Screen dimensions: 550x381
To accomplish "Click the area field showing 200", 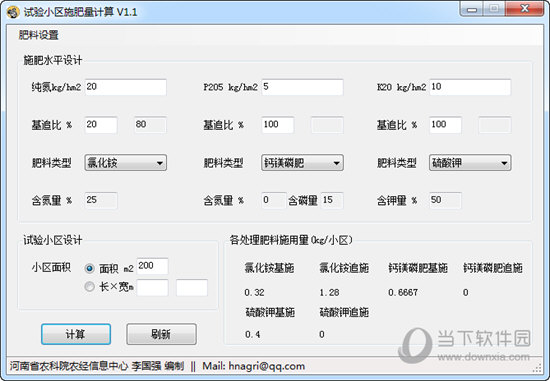I will pyautogui.click(x=152, y=266).
